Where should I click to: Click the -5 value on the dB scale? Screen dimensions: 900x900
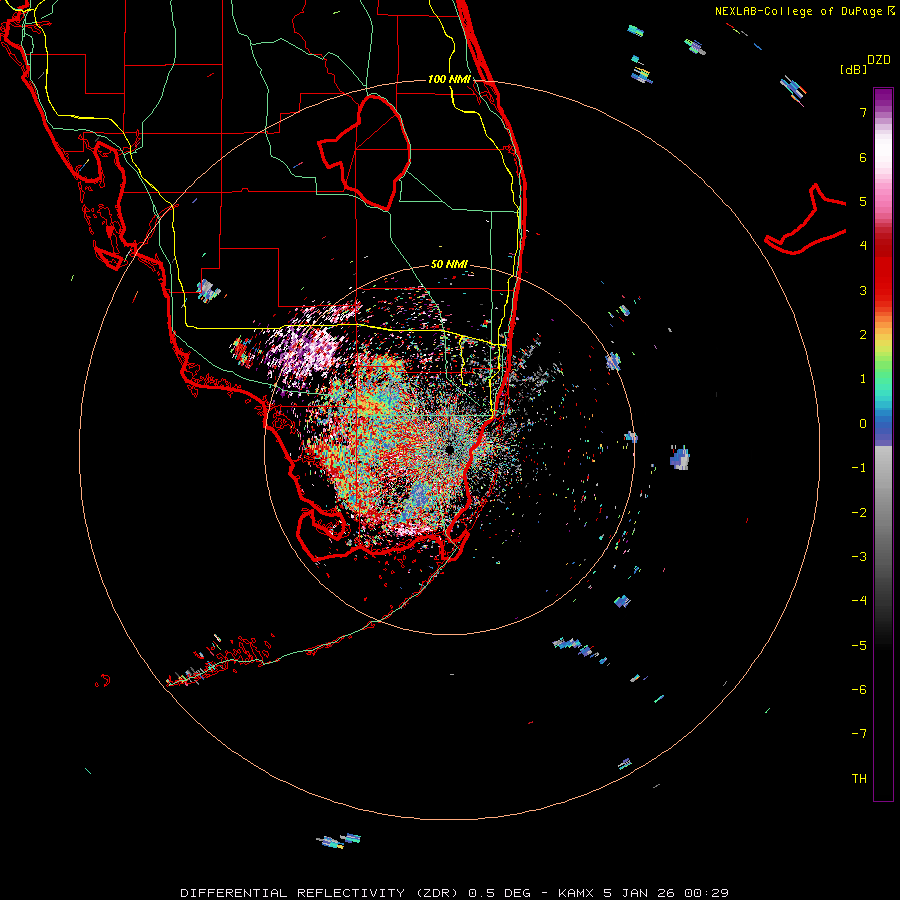[x=859, y=646]
